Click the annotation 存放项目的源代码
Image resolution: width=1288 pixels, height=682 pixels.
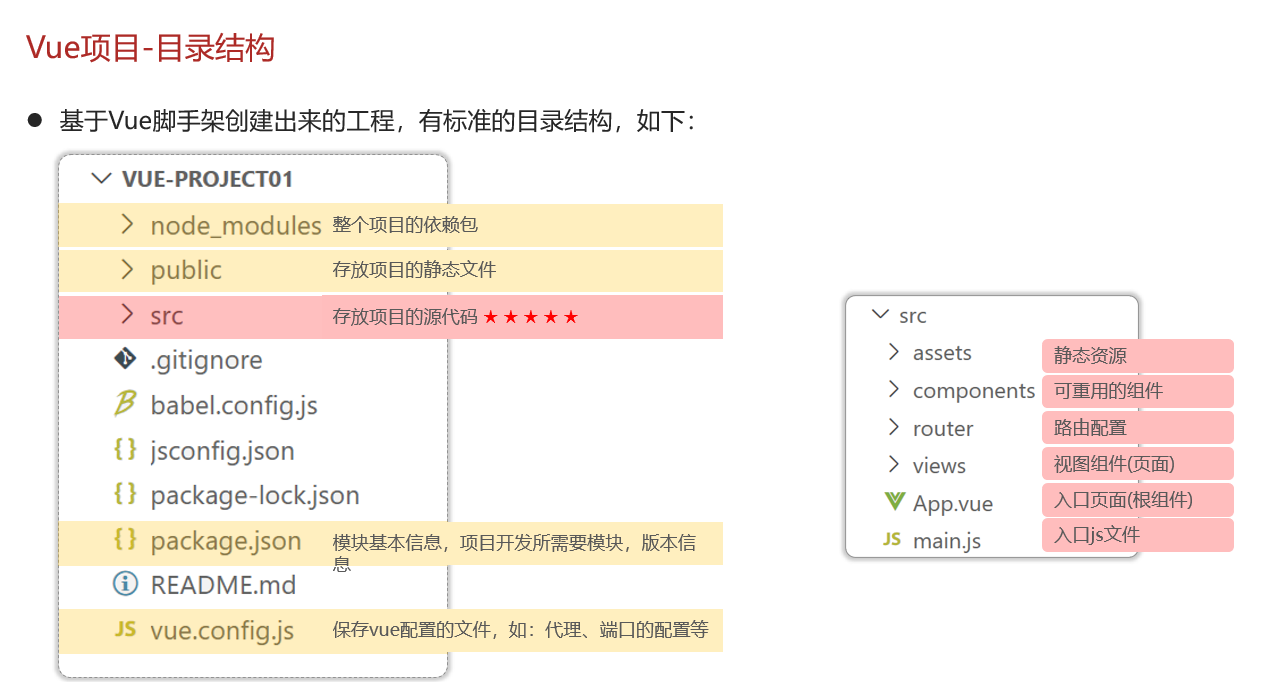(x=405, y=317)
